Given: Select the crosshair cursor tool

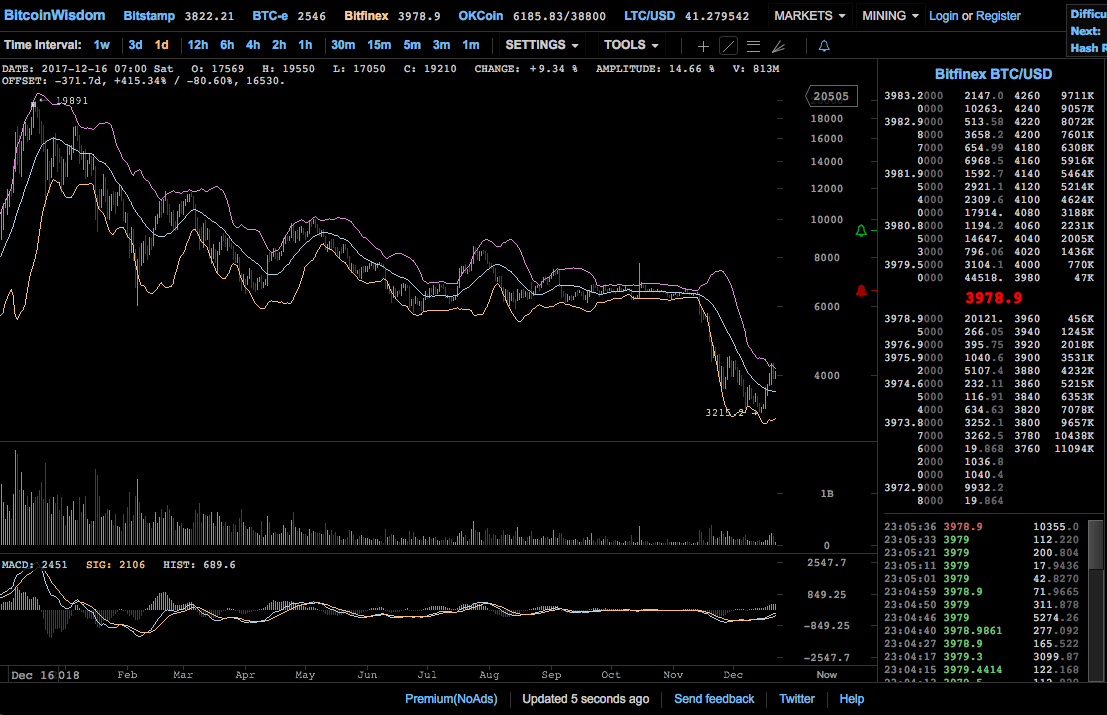Looking at the screenshot, I should tap(703, 46).
